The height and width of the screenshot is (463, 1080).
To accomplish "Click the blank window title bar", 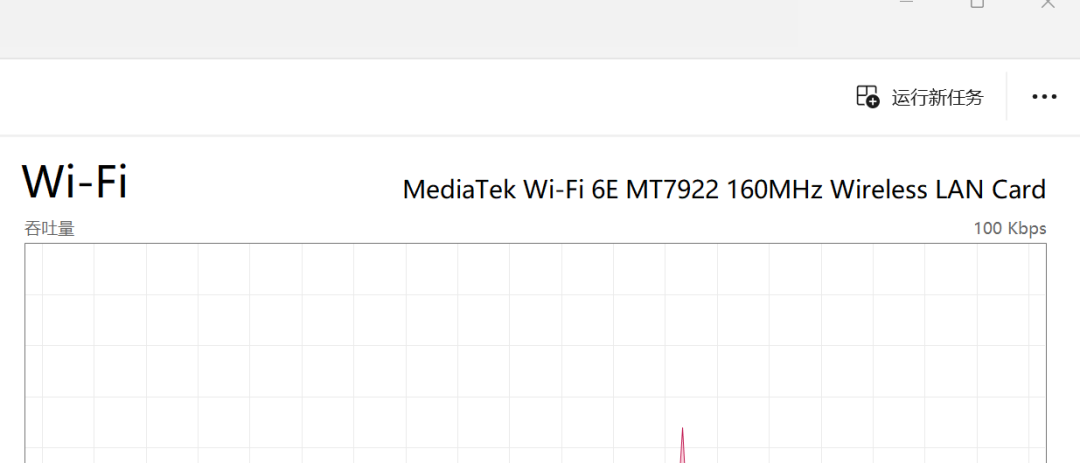I will click(x=448, y=28).
